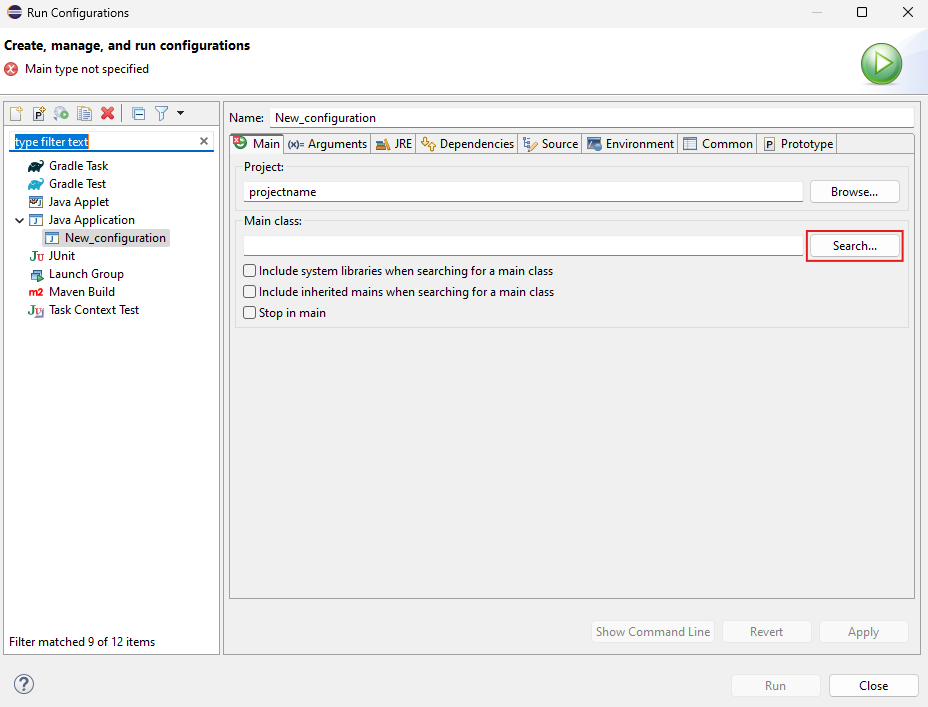Click the New launch configuration icon
The width and height of the screenshot is (928, 707).
(x=16, y=114)
